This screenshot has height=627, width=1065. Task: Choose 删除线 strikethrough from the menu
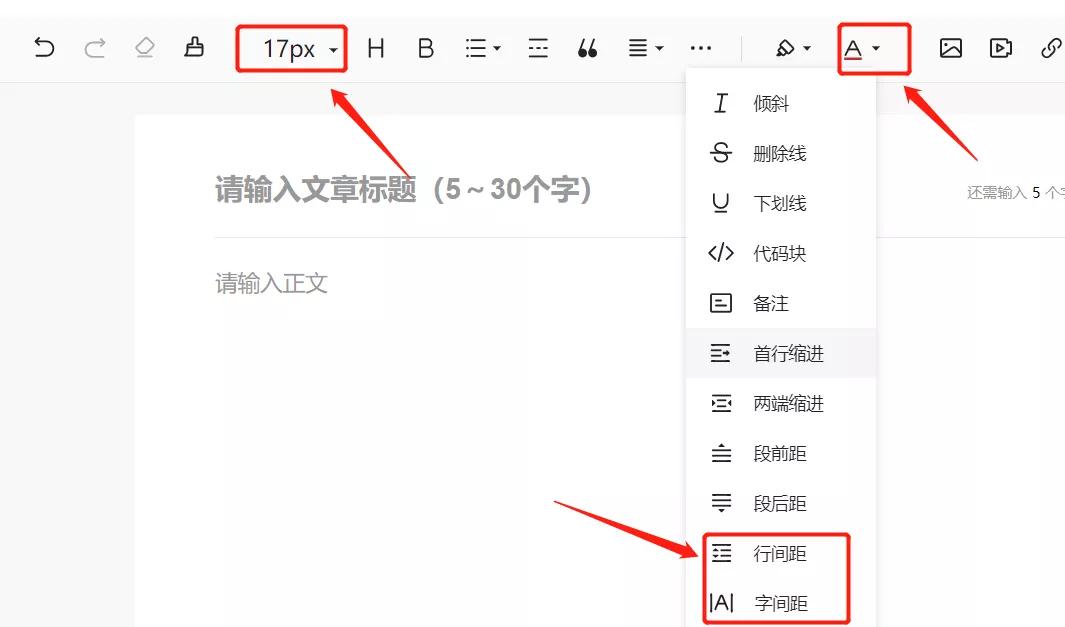[x=770, y=153]
